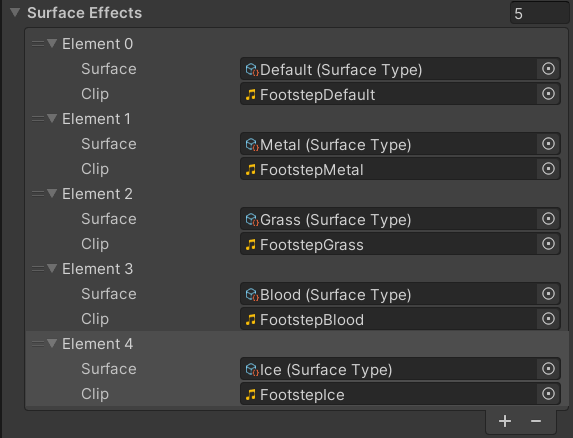Collapse Element 0 foldout triangle
Image resolution: width=573 pixels, height=438 pixels.
coord(52,43)
